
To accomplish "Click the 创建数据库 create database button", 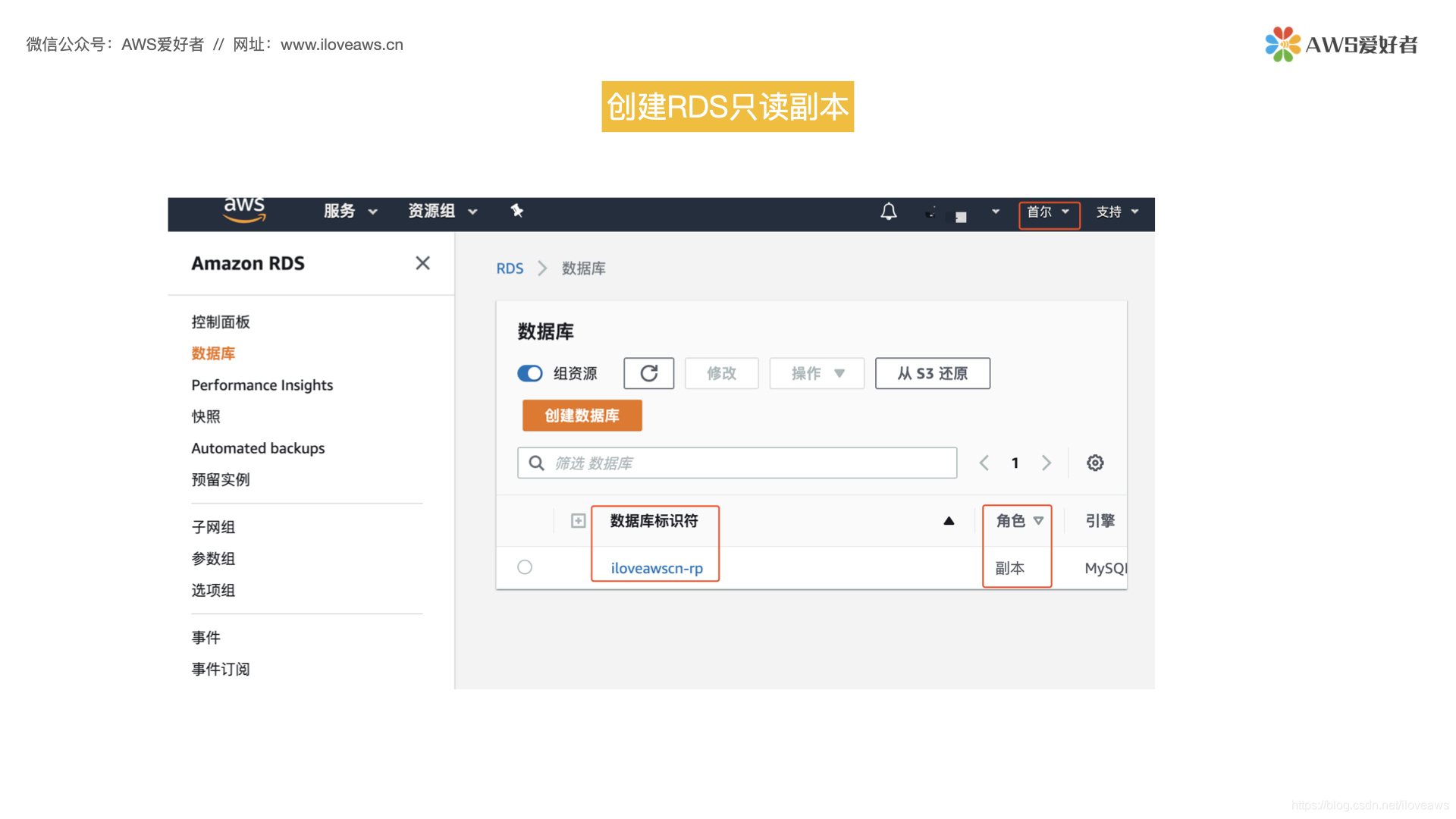I will coord(582,416).
